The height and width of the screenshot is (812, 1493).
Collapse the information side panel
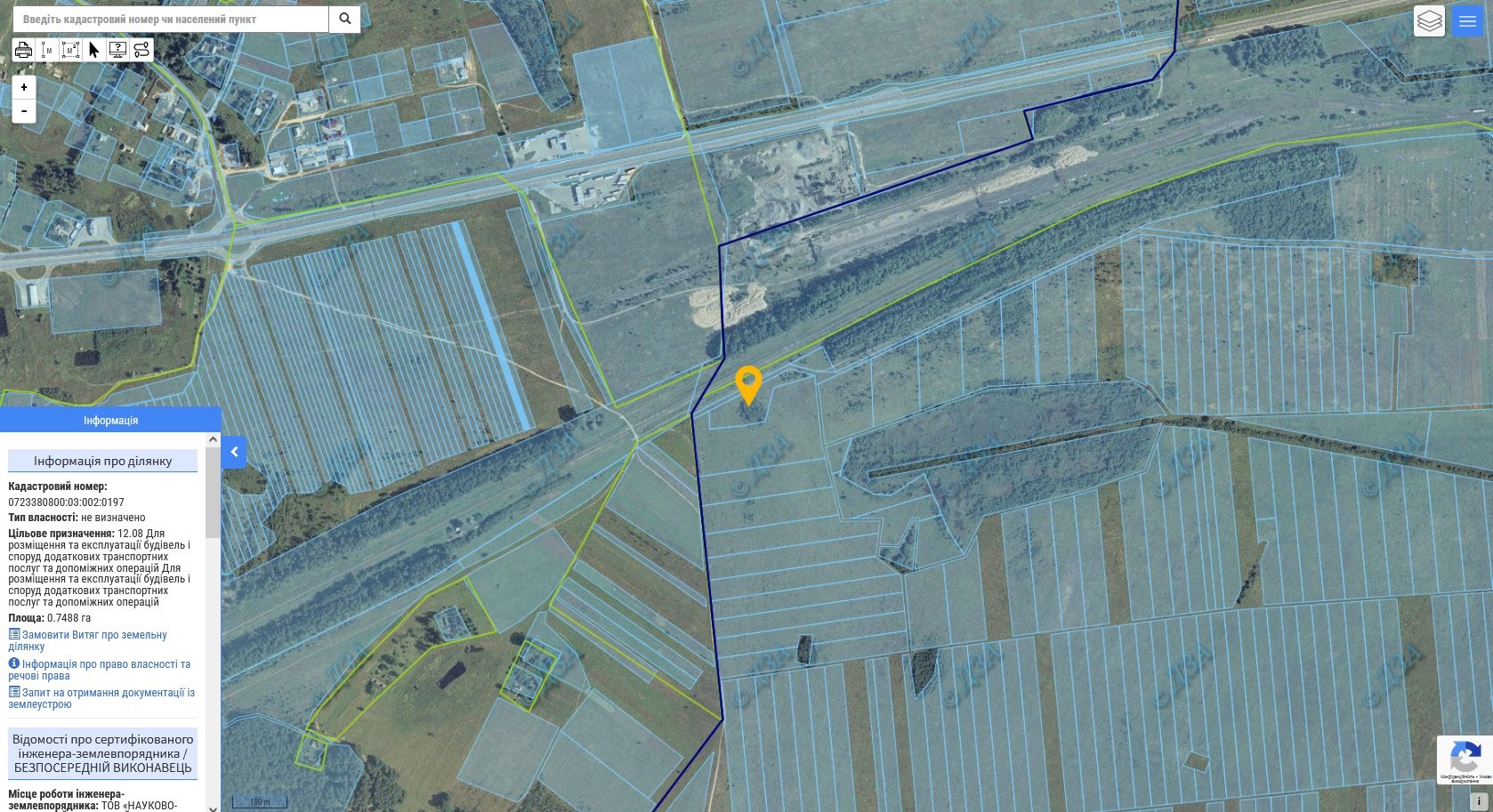pyautogui.click(x=234, y=452)
